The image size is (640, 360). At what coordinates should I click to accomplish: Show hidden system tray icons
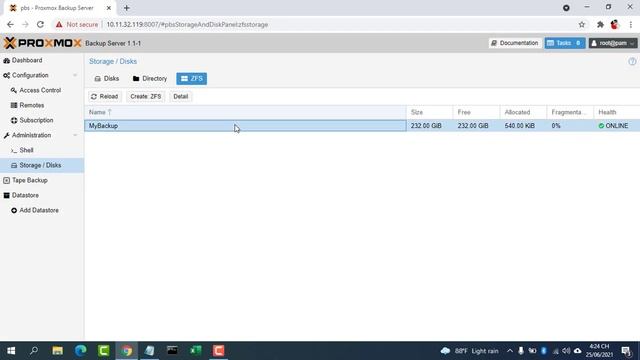pyautogui.click(x=510, y=351)
